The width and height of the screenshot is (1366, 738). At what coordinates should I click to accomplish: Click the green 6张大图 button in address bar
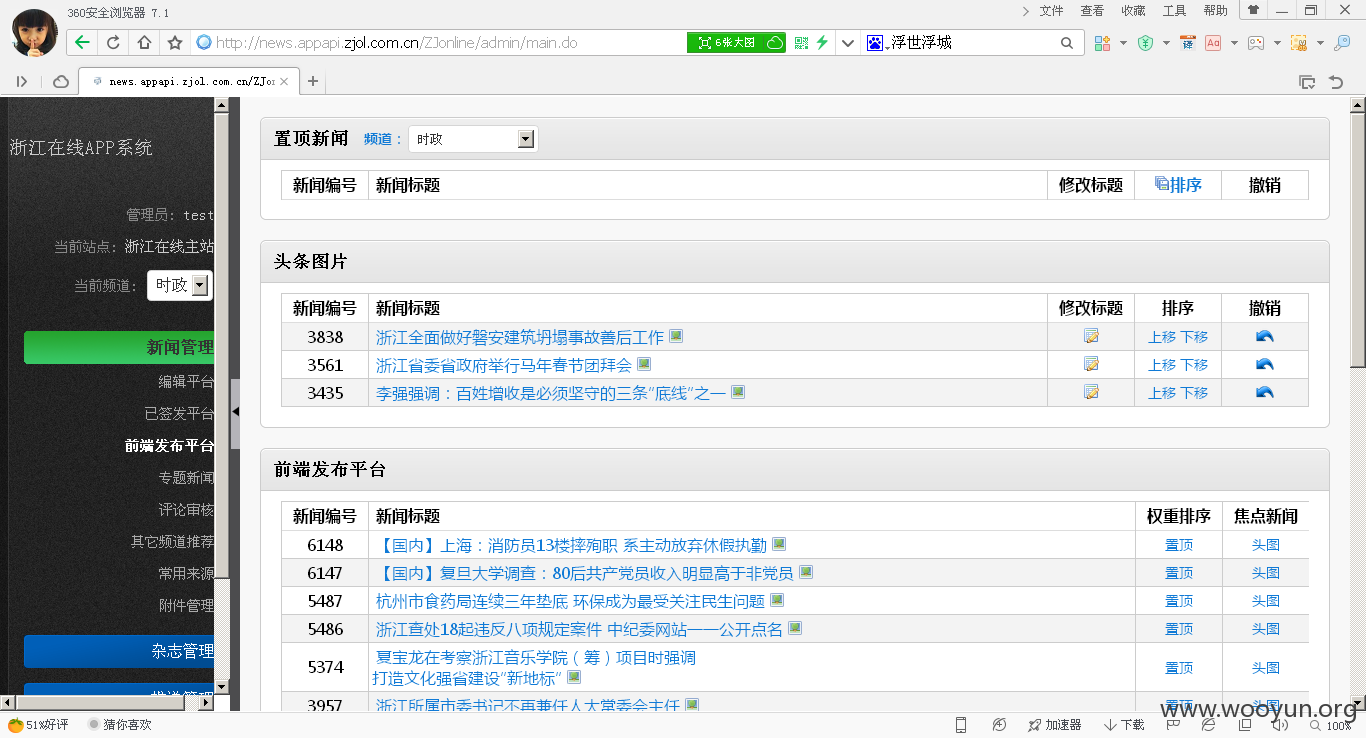pyautogui.click(x=737, y=43)
